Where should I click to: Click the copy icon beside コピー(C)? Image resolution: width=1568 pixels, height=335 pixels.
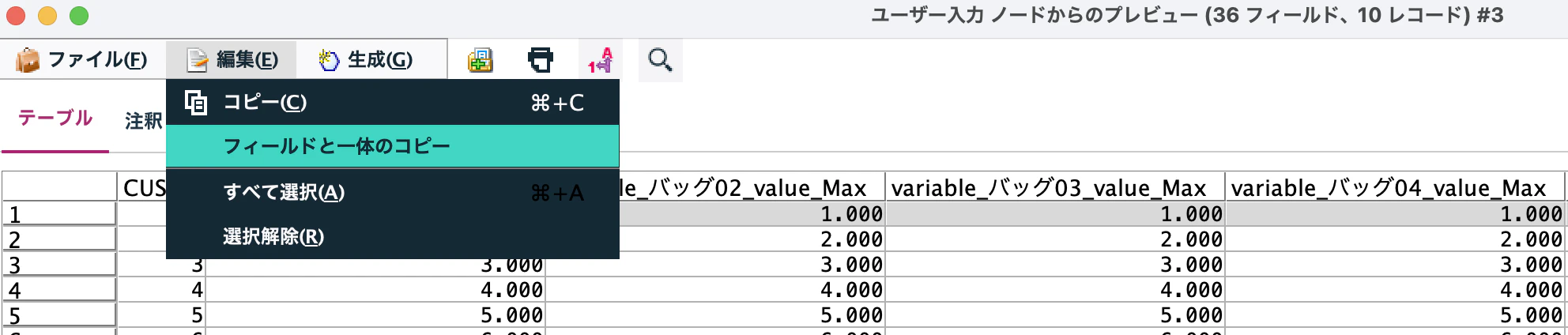(x=196, y=103)
